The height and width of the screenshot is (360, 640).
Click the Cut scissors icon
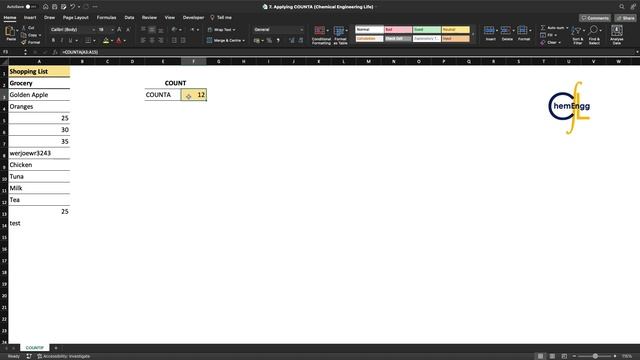tap(24, 28)
